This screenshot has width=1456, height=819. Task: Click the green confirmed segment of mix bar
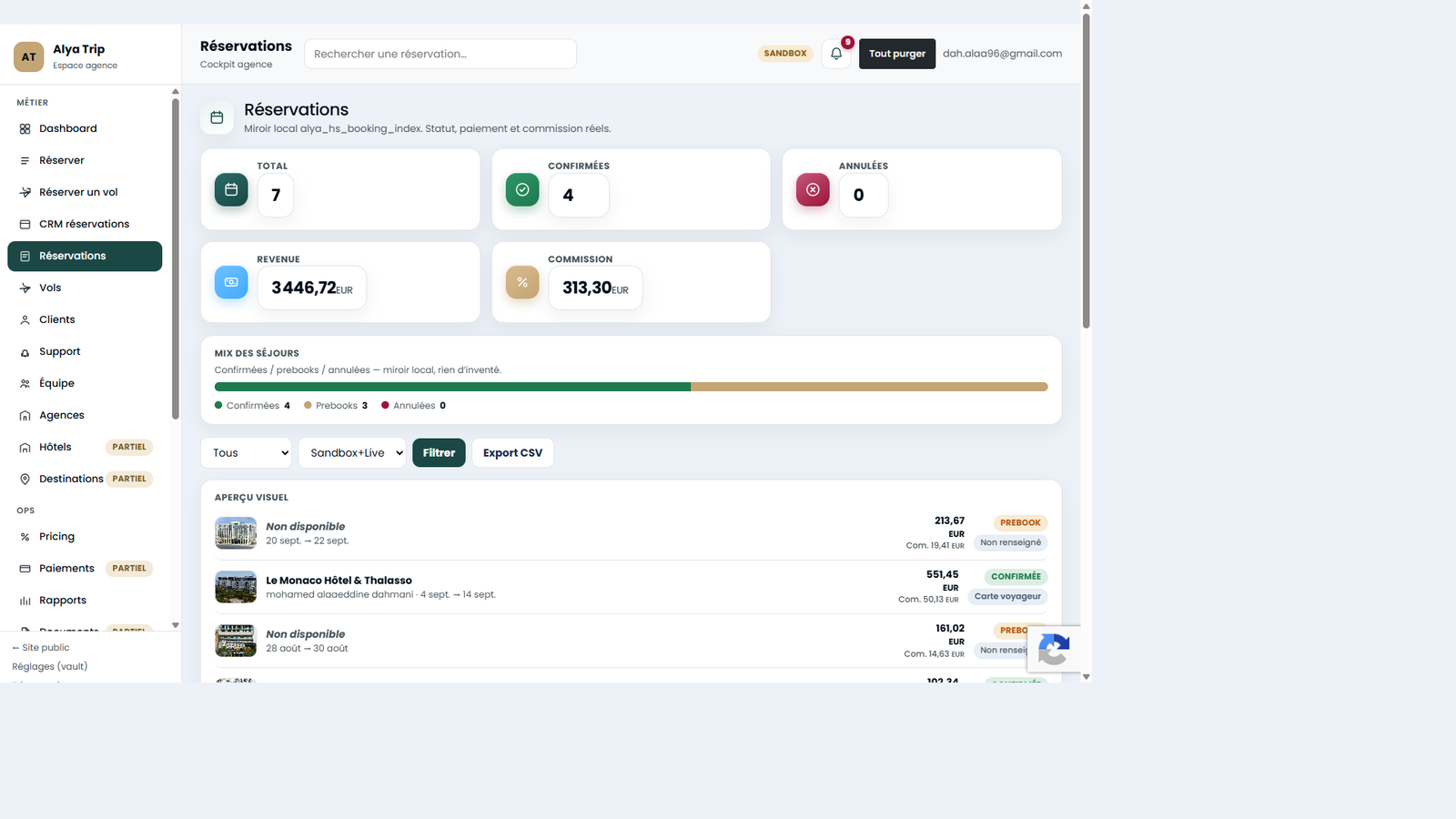click(452, 387)
